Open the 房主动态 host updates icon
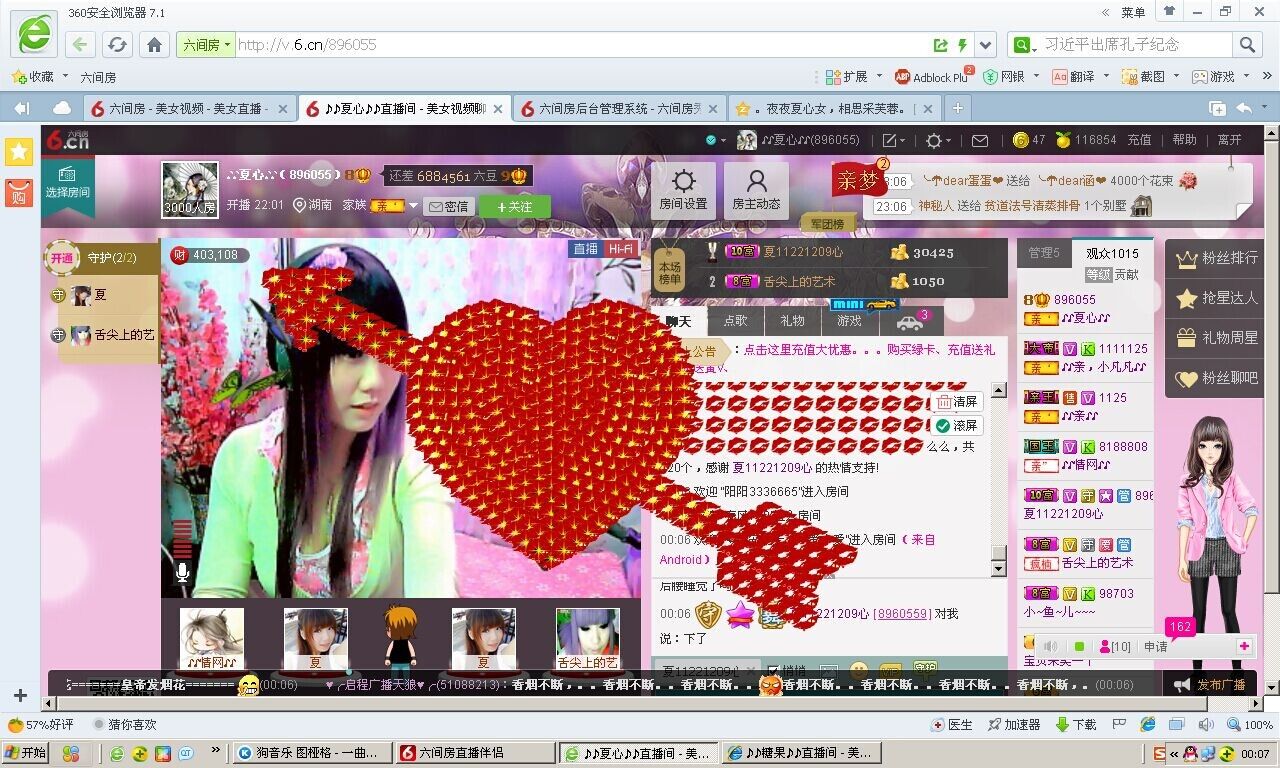Image resolution: width=1280 pixels, height=768 pixels. coord(756,190)
